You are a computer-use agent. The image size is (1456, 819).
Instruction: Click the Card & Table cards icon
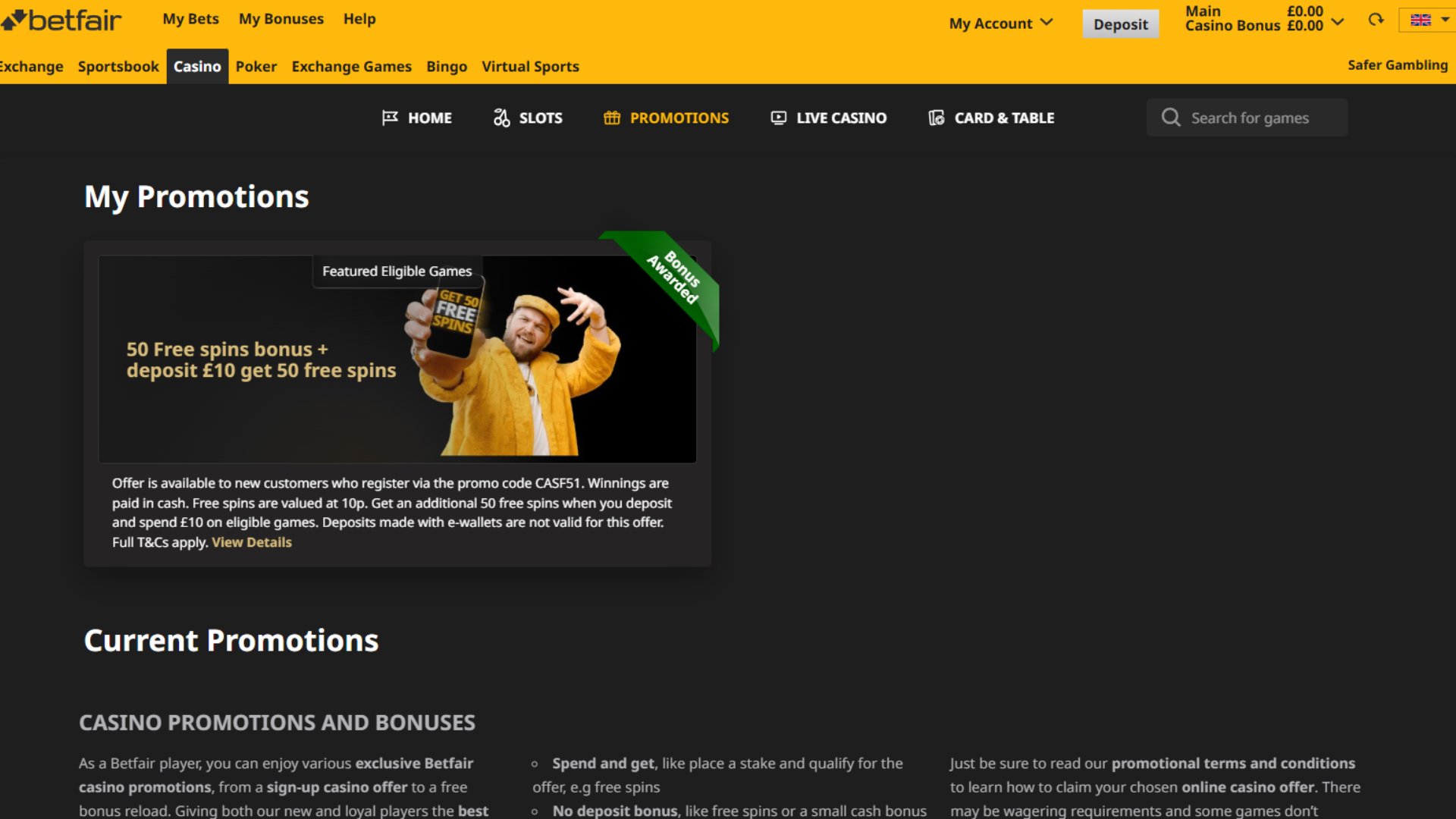click(937, 118)
